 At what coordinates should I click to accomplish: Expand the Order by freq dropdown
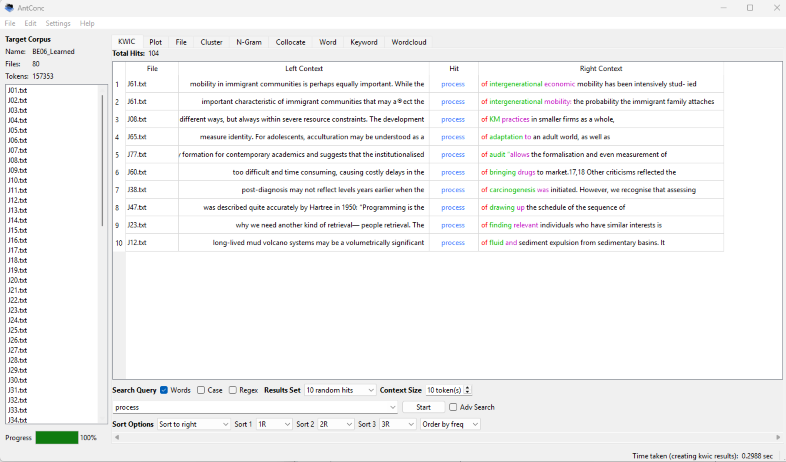450,424
